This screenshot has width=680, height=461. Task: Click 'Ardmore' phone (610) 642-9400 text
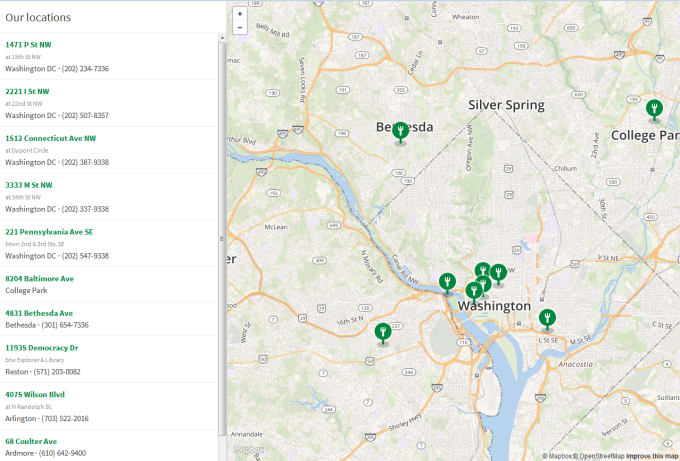coord(62,453)
